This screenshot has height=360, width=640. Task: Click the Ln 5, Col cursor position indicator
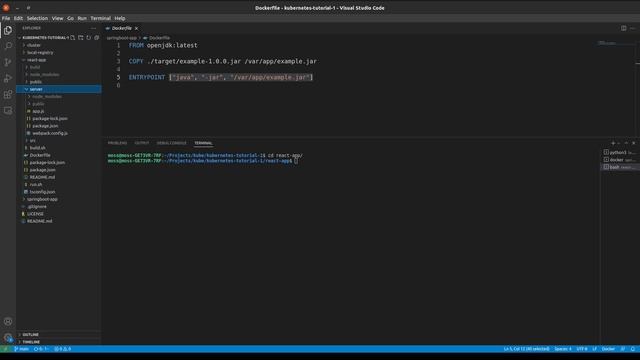[526, 349]
